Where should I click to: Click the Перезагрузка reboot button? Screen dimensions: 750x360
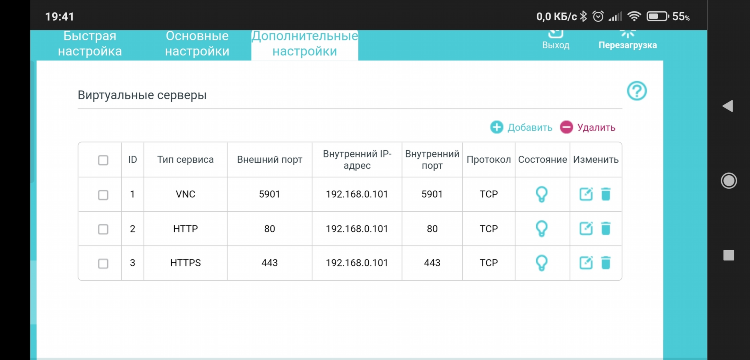click(627, 39)
